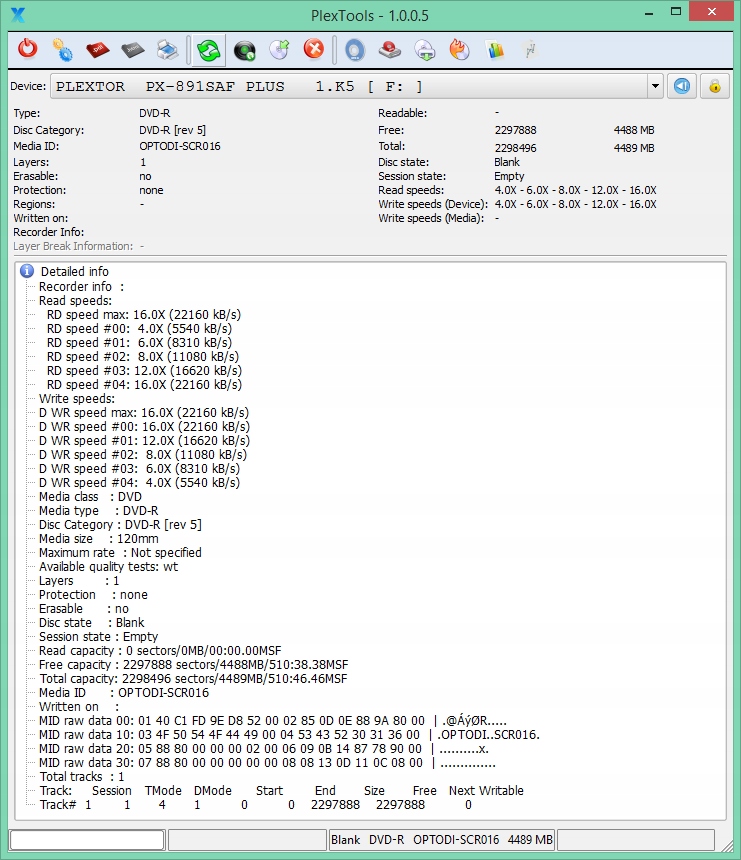Open the Device dropdown arrow
Viewport: 741px width, 860px height.
pos(655,86)
